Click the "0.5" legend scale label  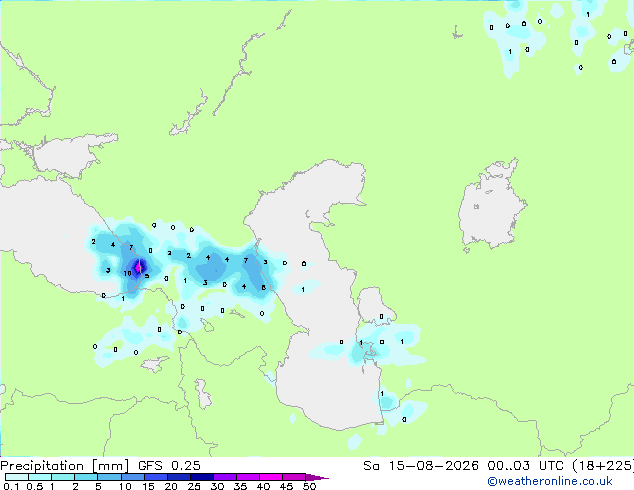coord(35,486)
